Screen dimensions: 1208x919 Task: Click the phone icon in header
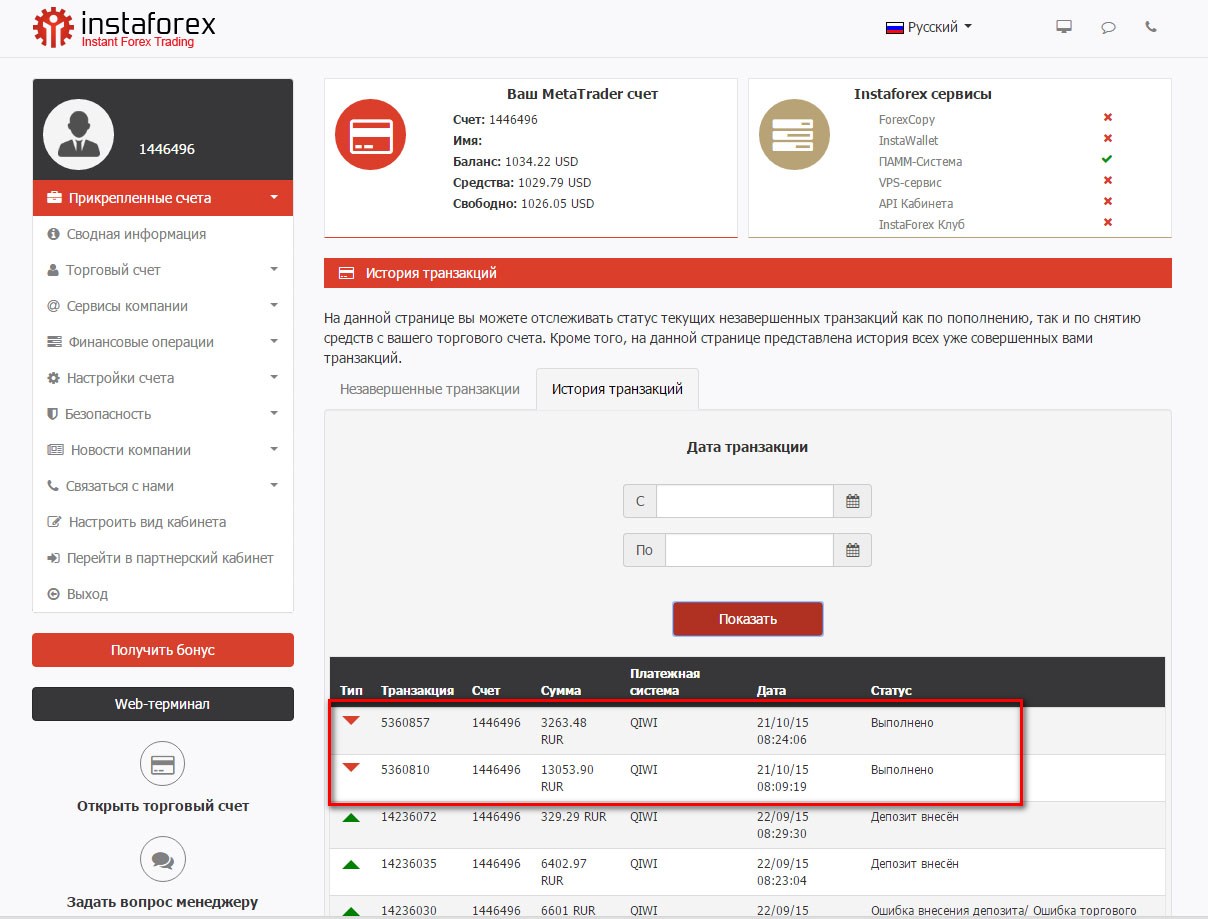click(1151, 27)
